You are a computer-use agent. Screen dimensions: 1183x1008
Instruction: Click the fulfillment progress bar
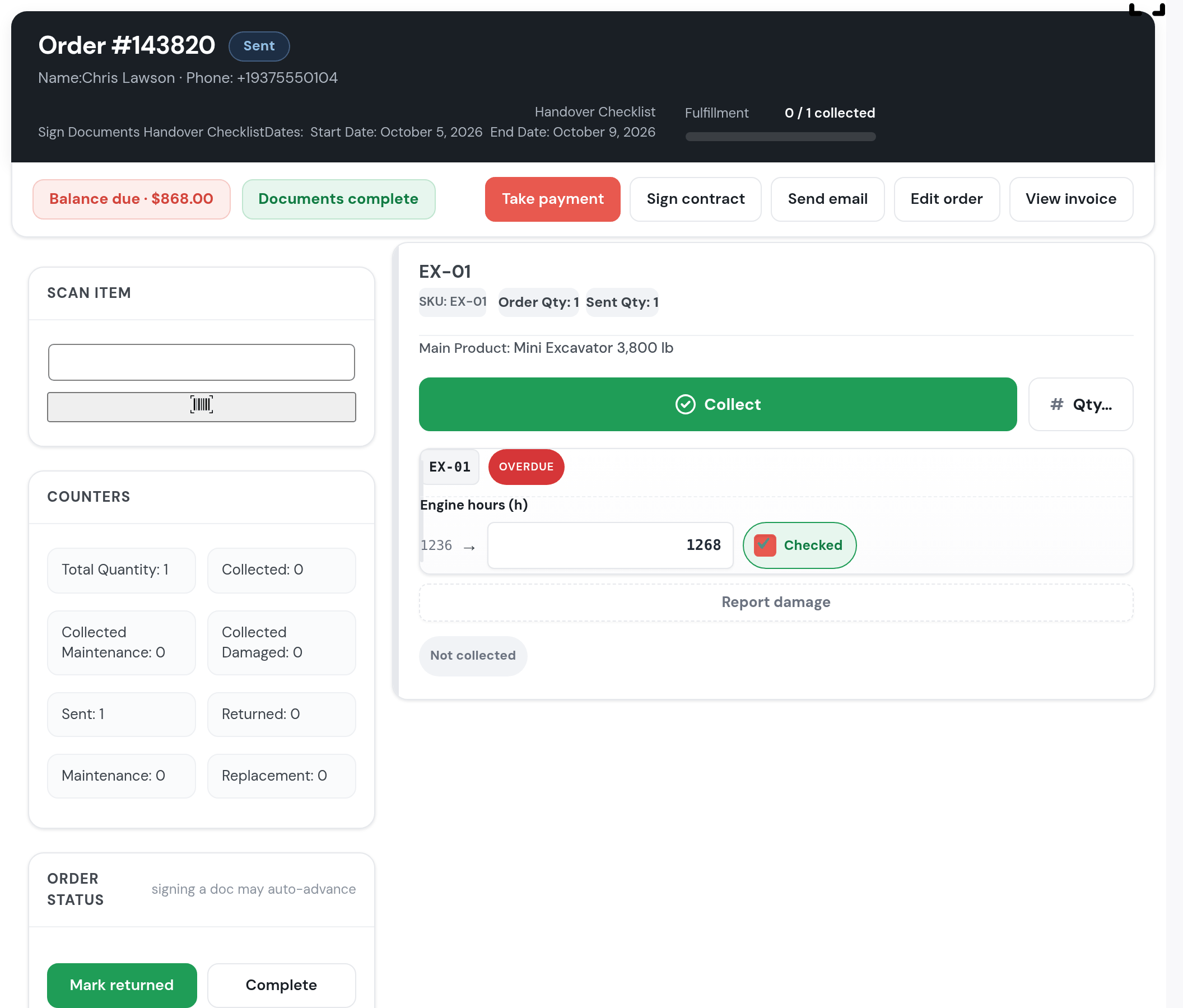[x=780, y=137]
